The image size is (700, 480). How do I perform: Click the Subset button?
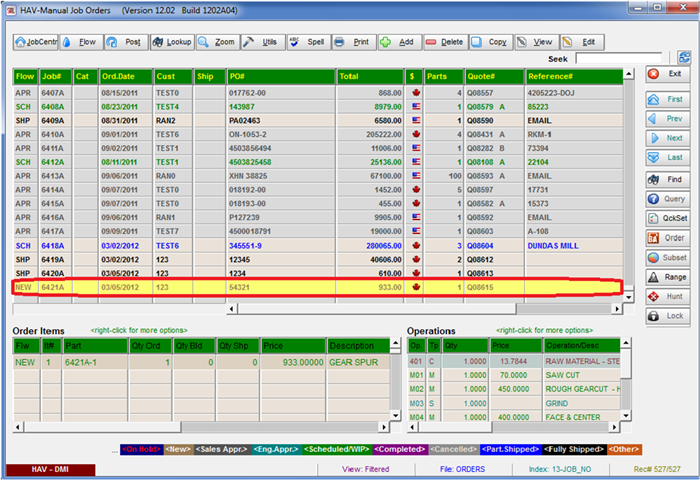(667, 258)
